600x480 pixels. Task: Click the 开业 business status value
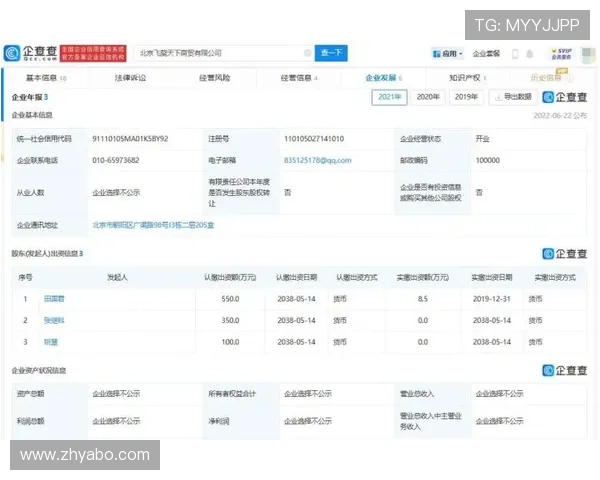[x=482, y=139]
